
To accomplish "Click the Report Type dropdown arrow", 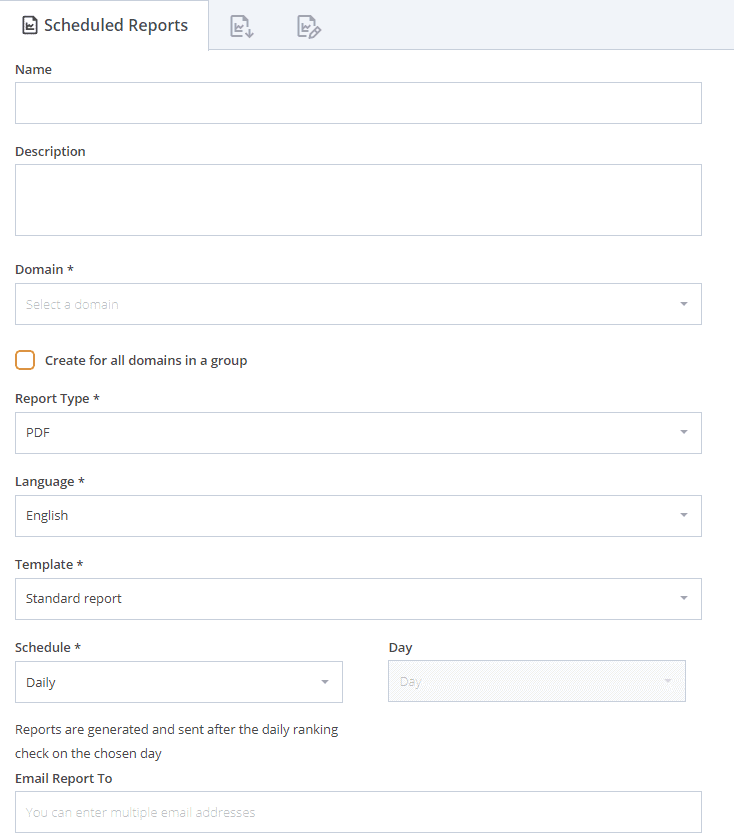I will coord(684,432).
